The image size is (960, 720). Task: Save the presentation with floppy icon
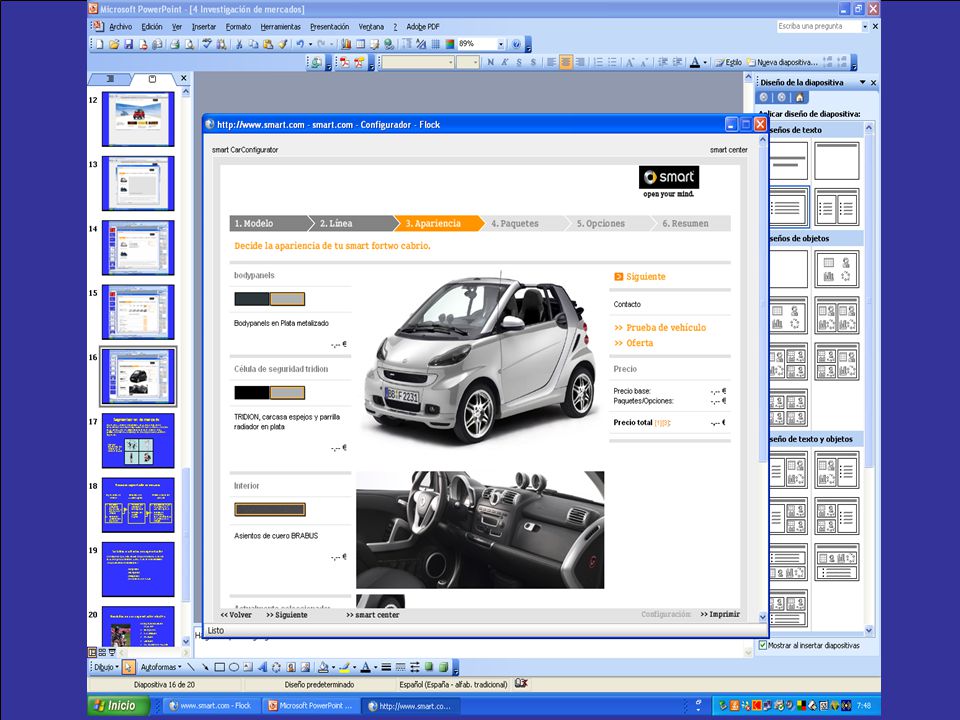tap(129, 44)
